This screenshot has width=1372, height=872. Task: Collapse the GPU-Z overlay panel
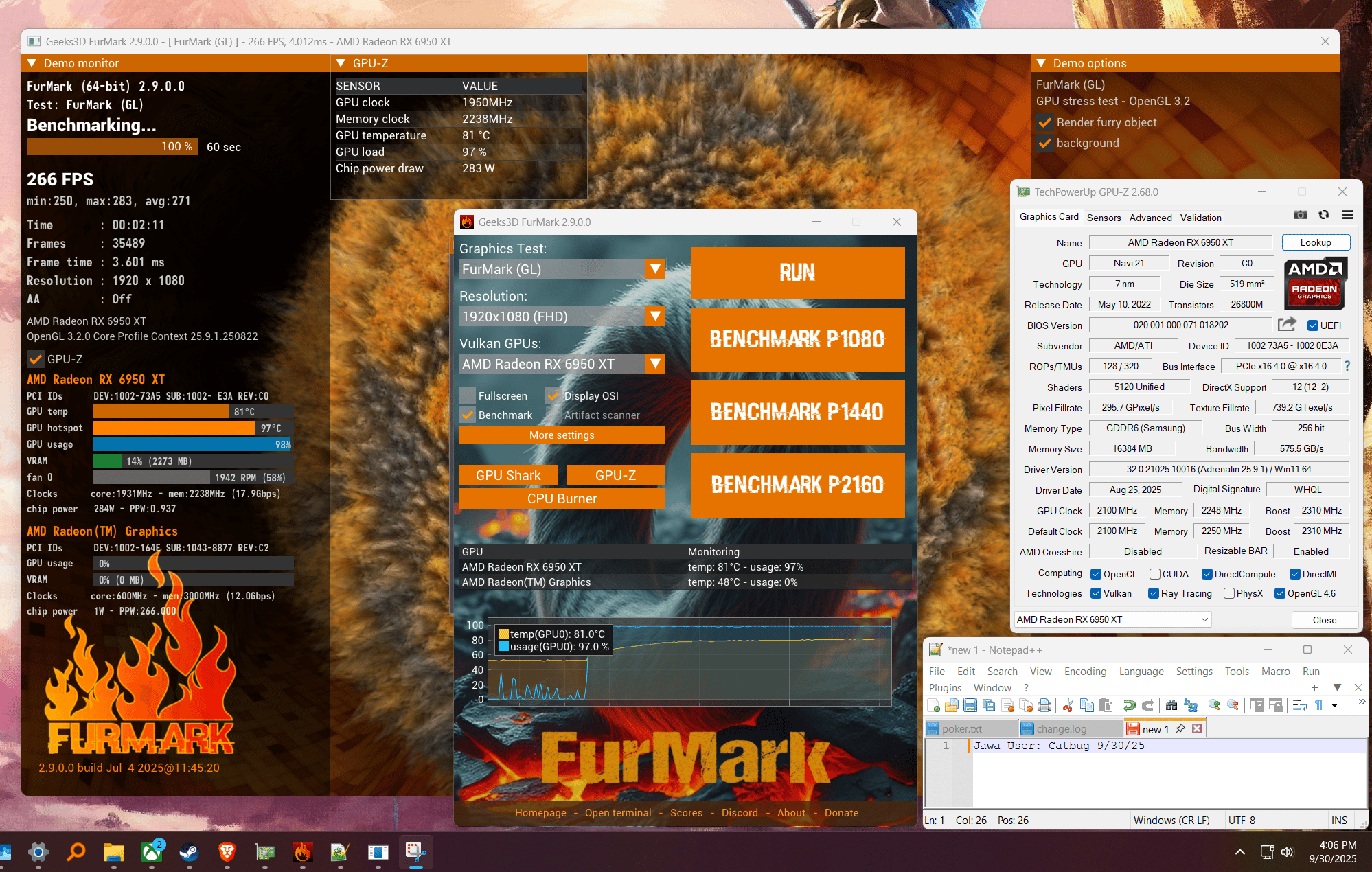341,63
